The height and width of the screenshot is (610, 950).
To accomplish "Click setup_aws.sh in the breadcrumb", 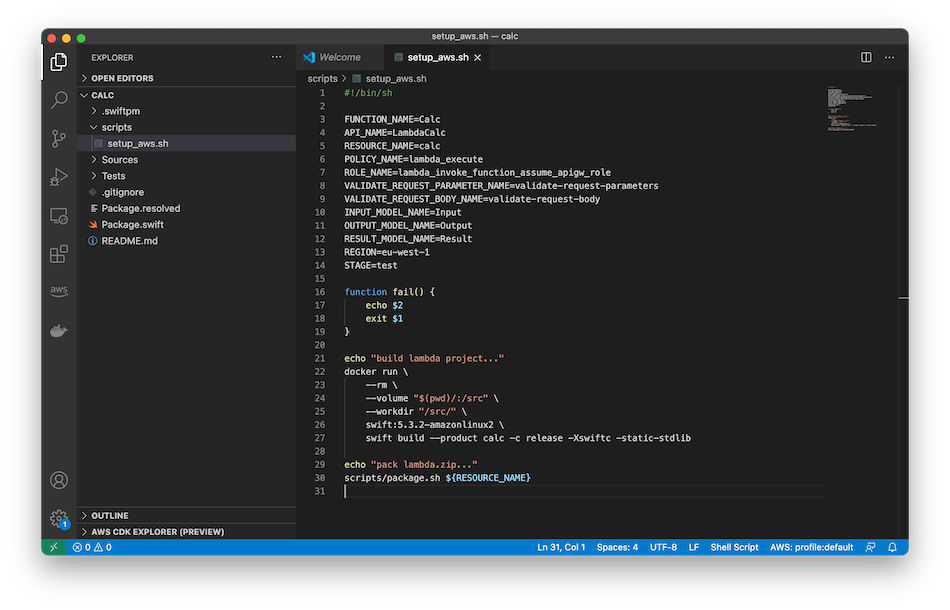I will [396, 79].
